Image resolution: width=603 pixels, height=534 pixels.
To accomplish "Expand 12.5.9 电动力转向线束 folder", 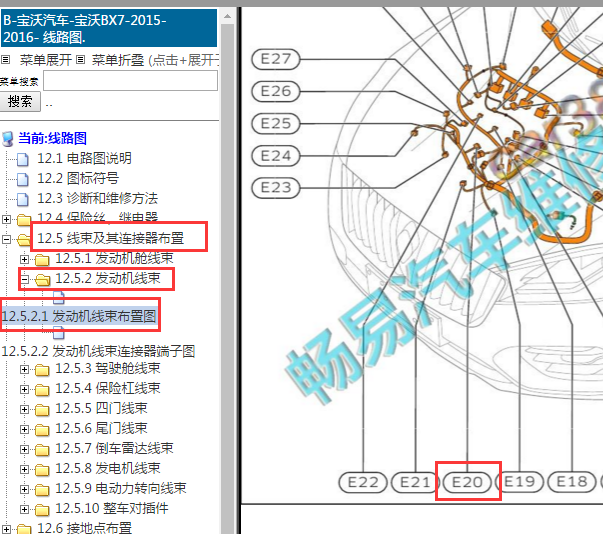I will point(24,489).
